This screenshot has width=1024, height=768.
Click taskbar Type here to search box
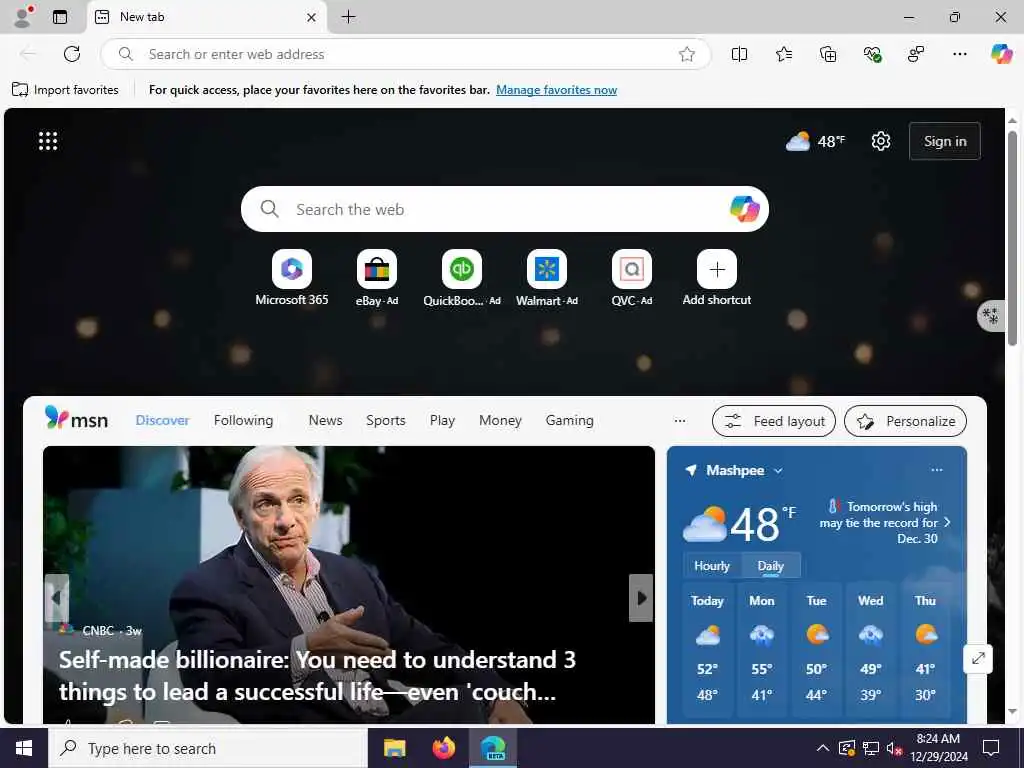(x=208, y=748)
